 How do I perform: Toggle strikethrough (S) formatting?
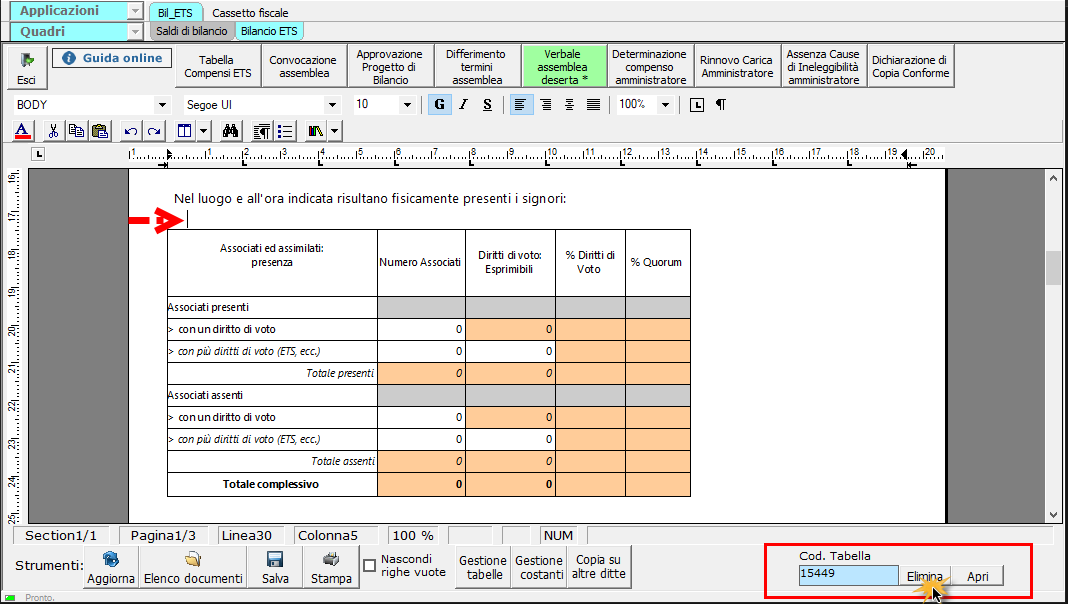[487, 105]
